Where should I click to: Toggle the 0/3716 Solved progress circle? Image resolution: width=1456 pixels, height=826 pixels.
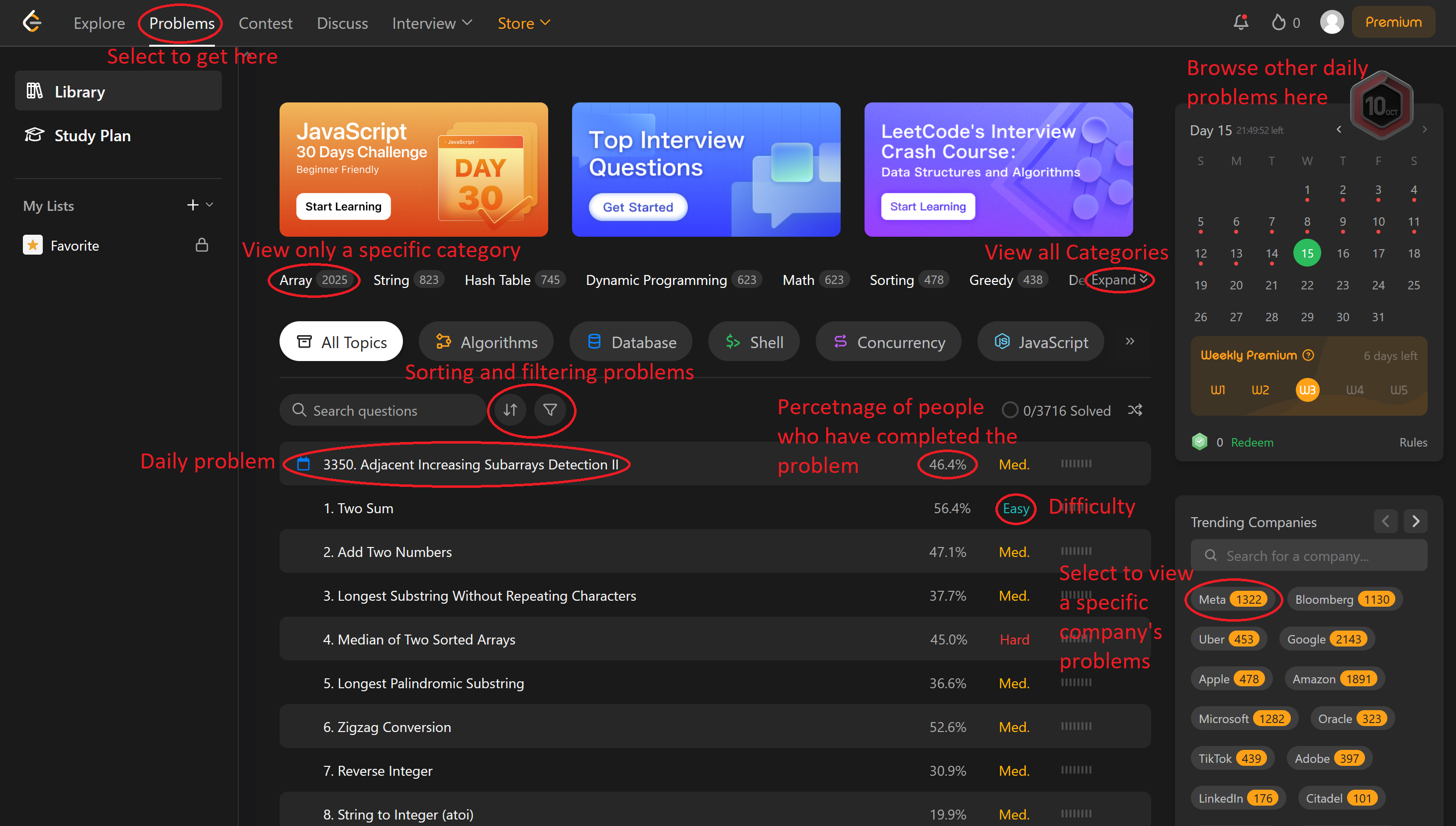coord(1009,410)
